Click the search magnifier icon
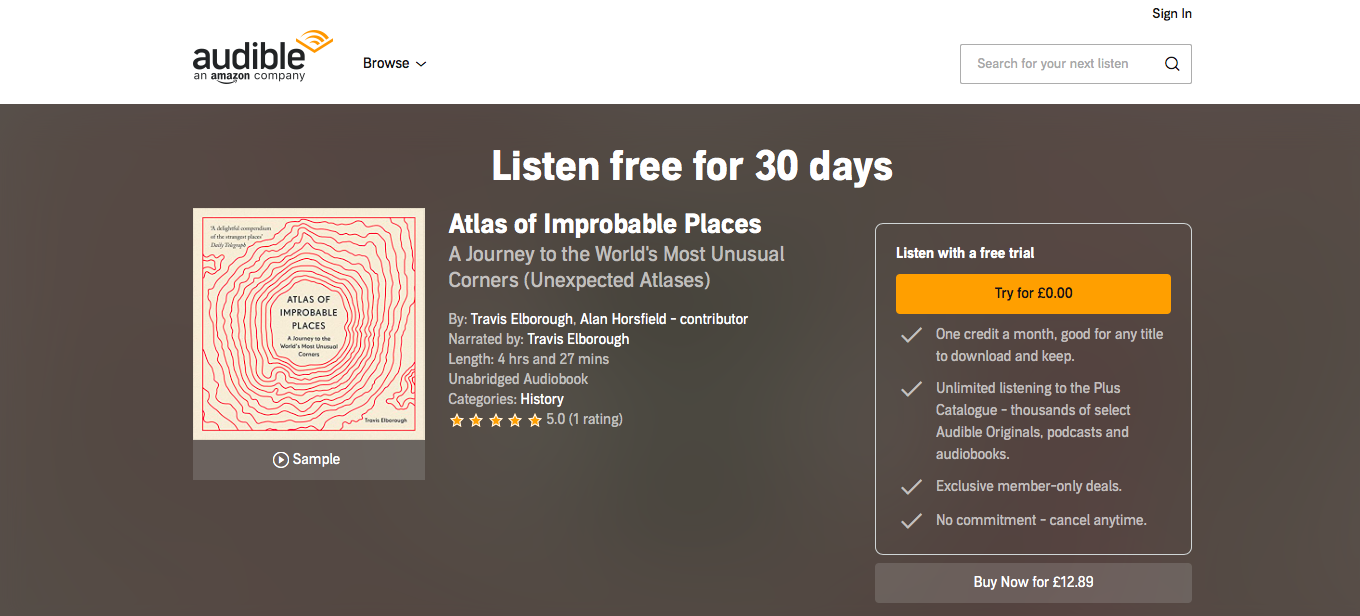Viewport: 1360px width, 616px height. [x=1172, y=64]
